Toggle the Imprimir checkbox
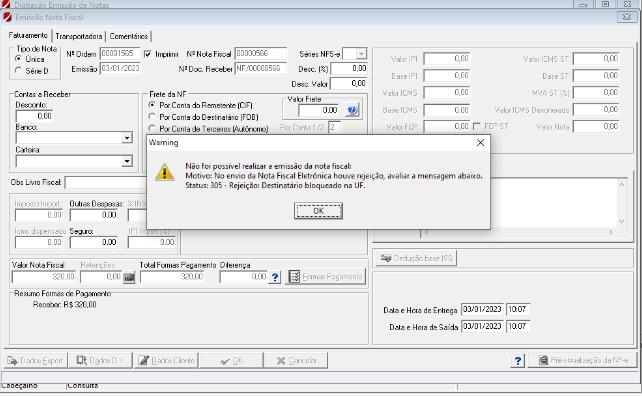Screen dimensions: 642x396 click(148, 54)
